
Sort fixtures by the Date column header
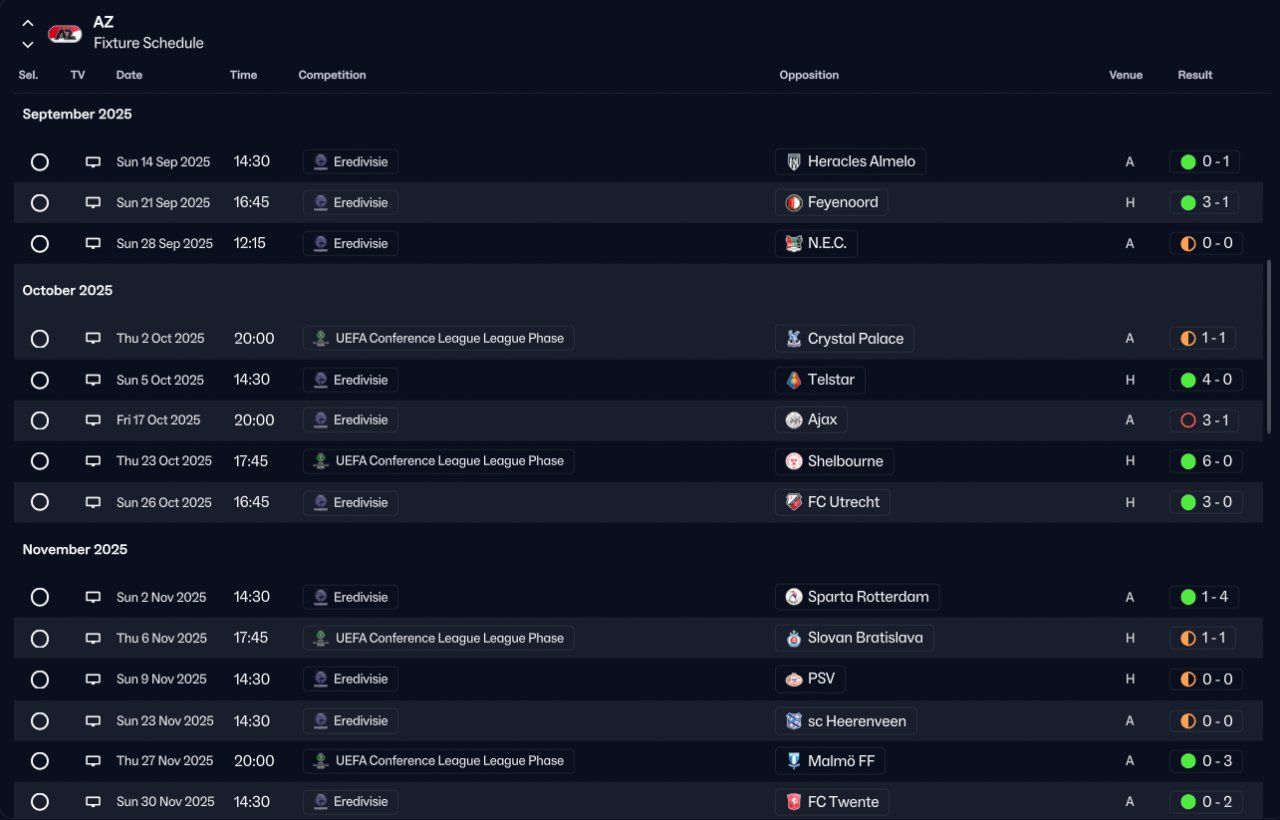point(129,75)
